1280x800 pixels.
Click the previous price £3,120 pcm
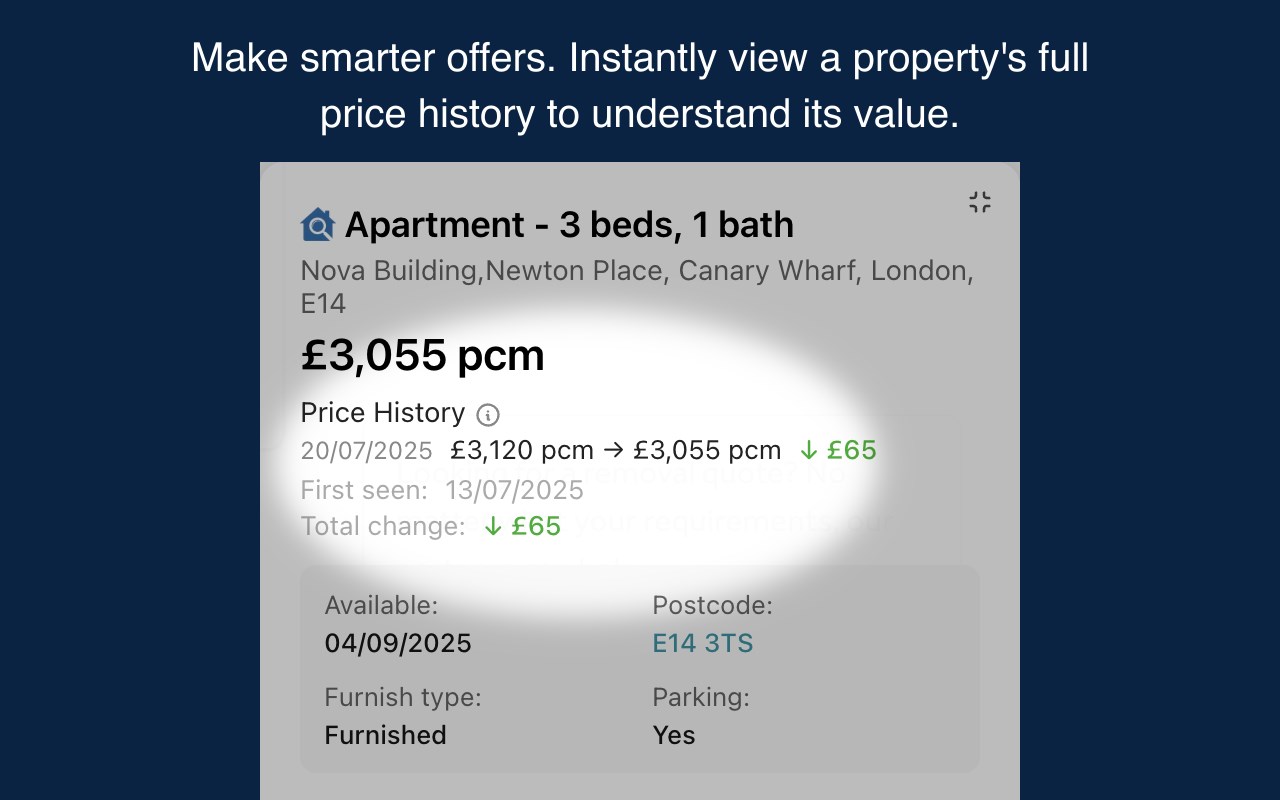[x=522, y=451]
